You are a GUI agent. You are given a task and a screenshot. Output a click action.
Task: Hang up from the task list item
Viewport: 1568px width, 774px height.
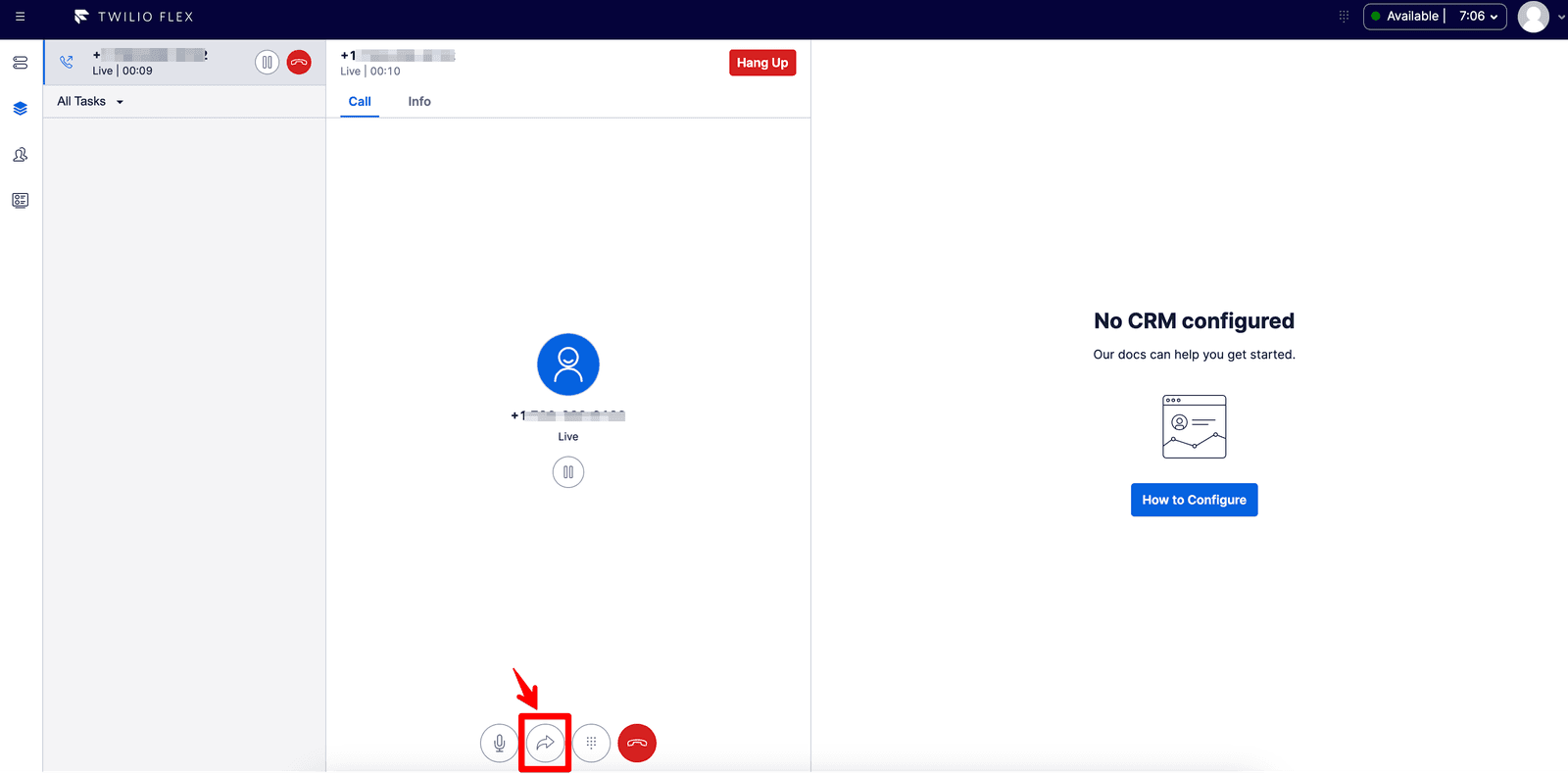299,63
